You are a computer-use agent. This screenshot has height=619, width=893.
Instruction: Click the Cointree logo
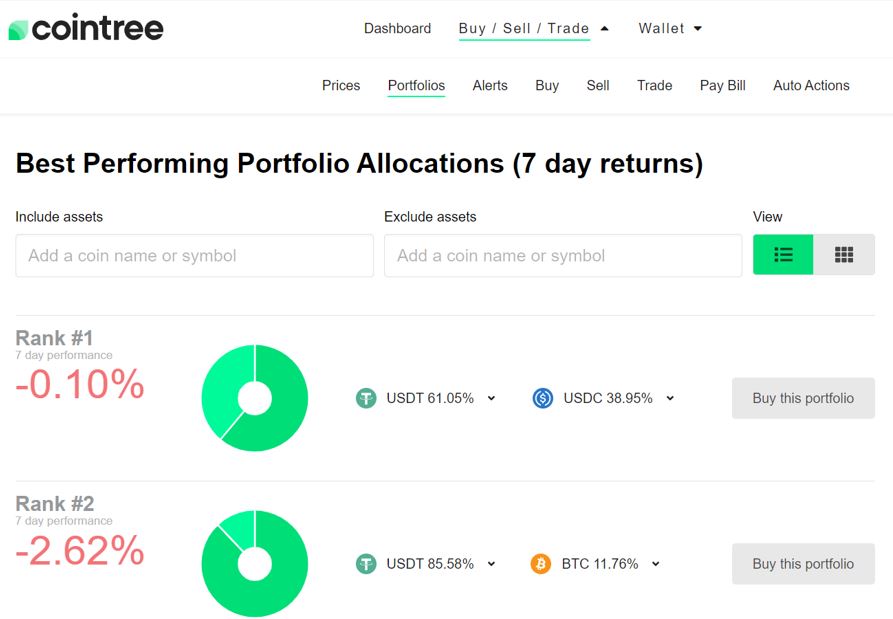tap(86, 28)
